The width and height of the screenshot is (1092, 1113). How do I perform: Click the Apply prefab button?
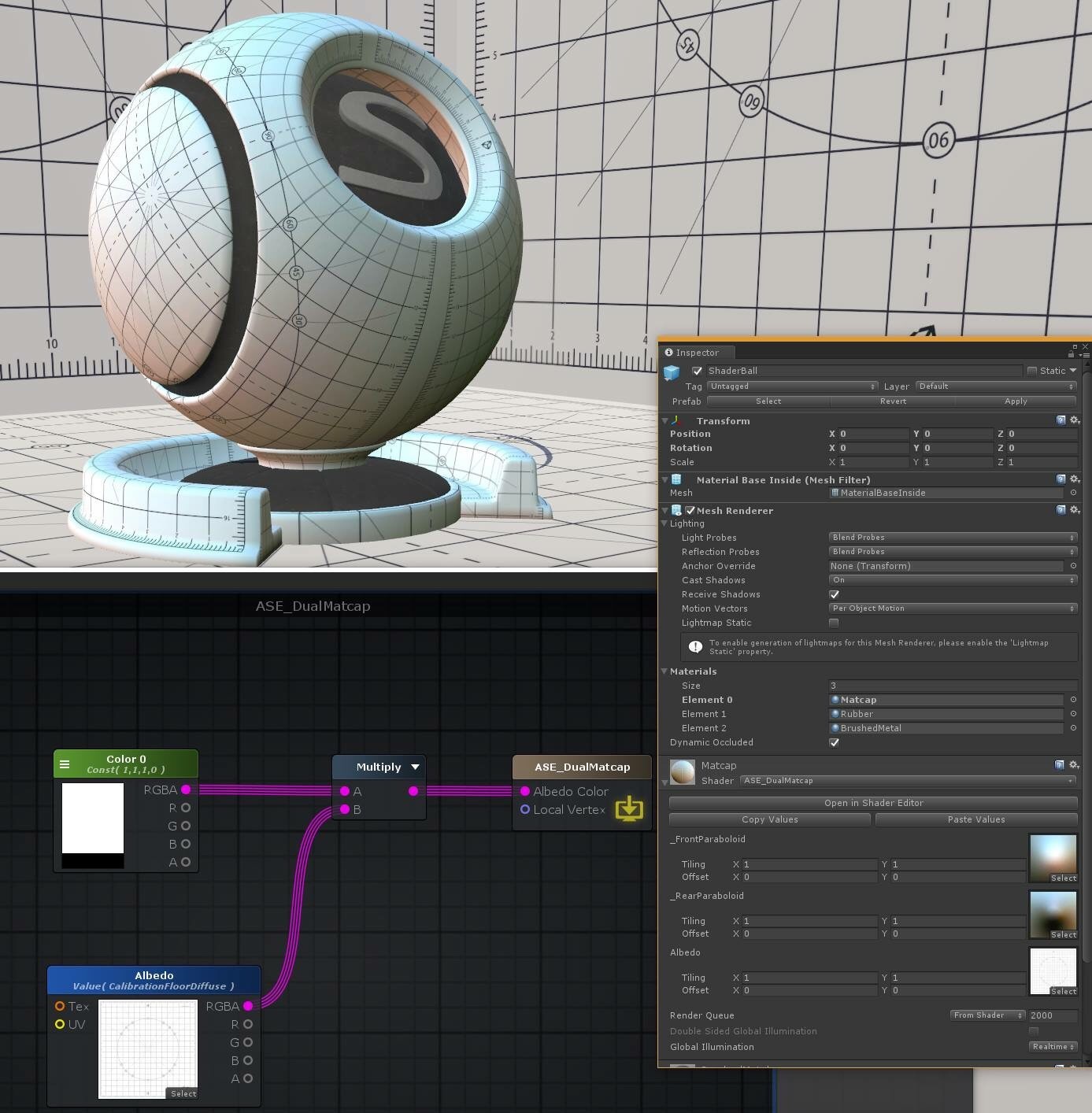[1016, 401]
